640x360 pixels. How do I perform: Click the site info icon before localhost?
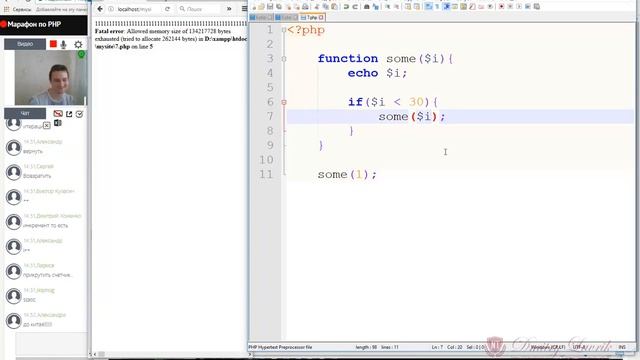(111, 9)
